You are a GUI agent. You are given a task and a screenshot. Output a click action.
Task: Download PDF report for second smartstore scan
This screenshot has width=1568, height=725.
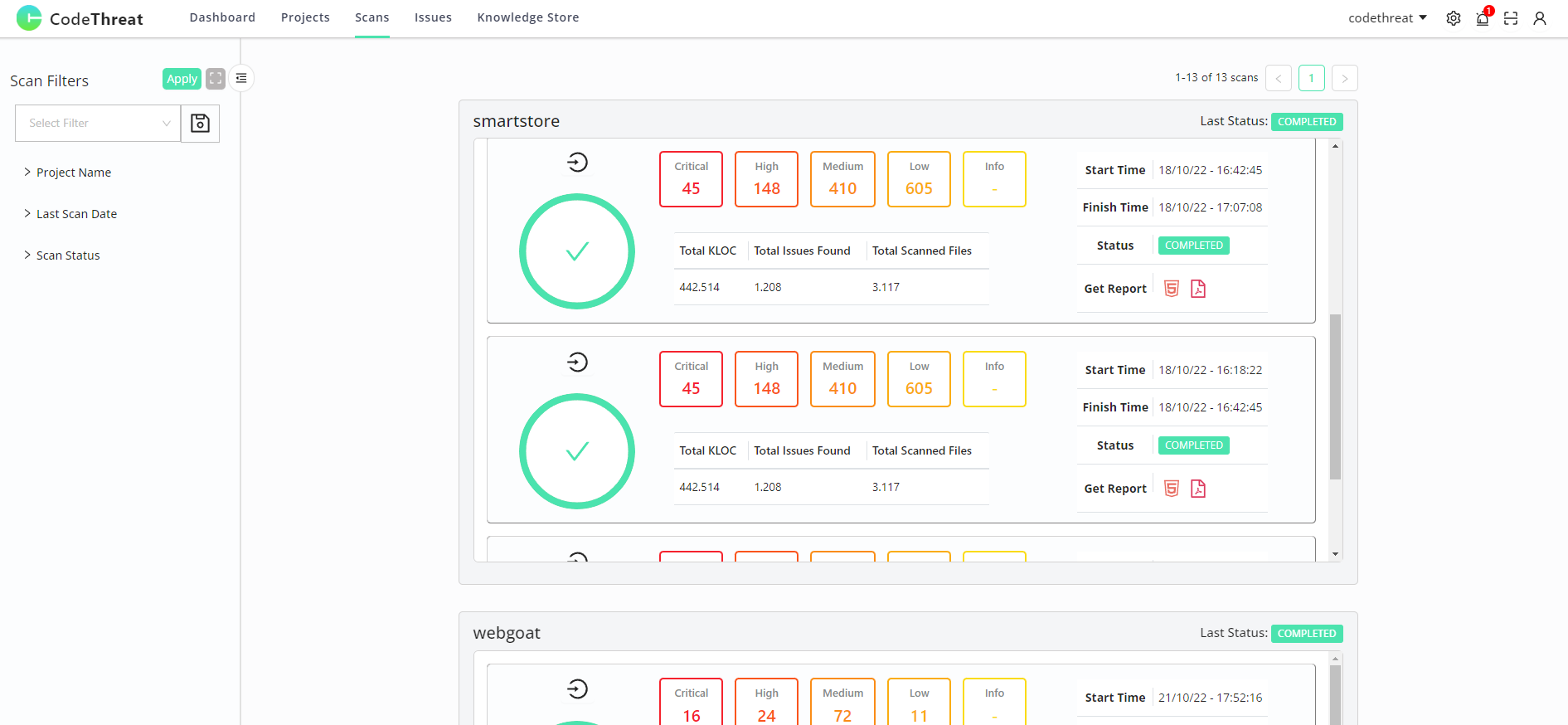click(1198, 489)
